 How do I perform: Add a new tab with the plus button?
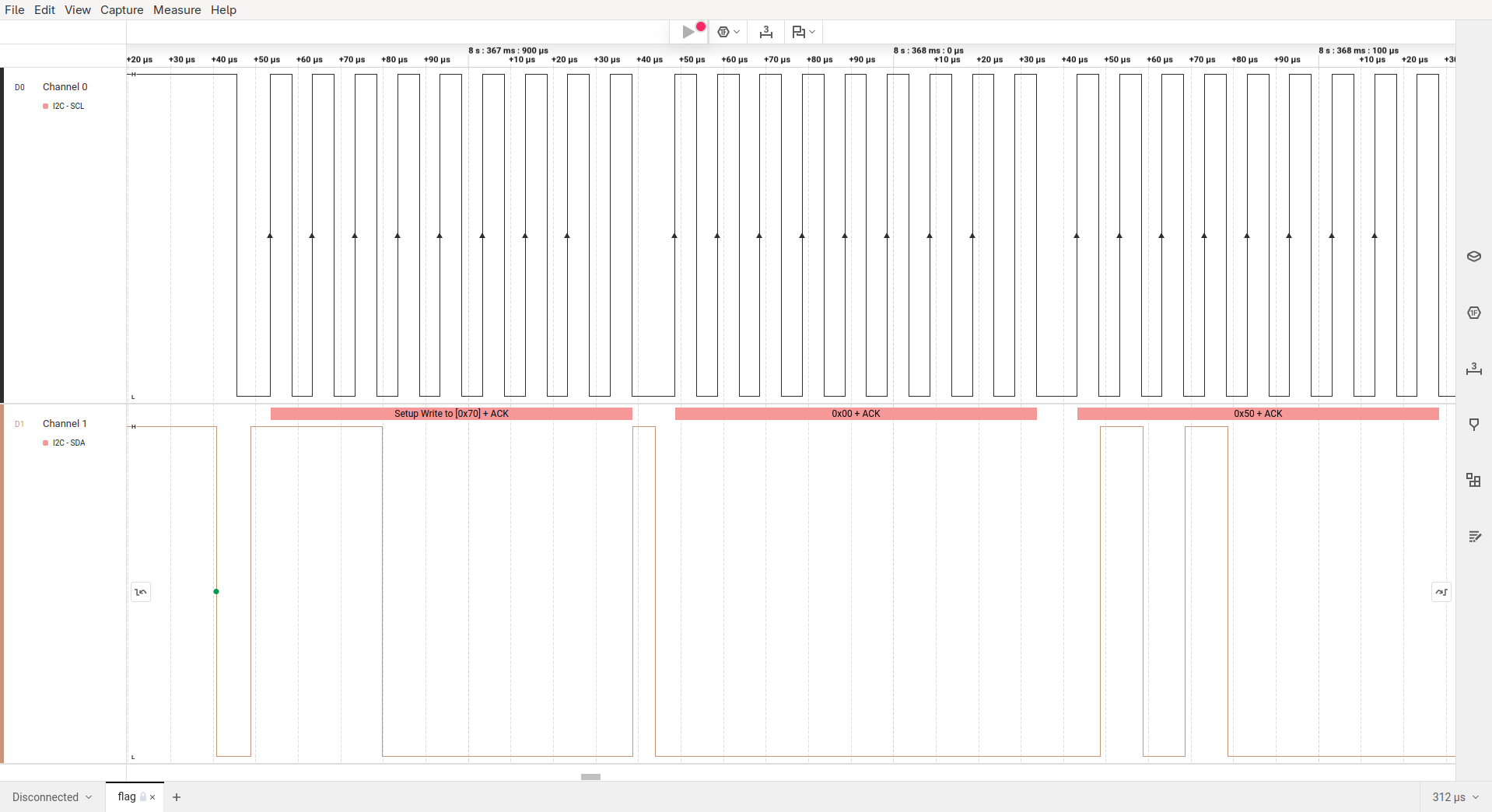pyautogui.click(x=177, y=797)
